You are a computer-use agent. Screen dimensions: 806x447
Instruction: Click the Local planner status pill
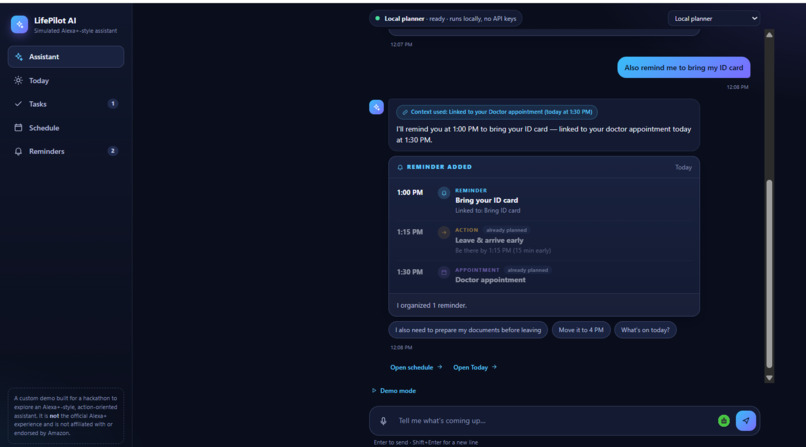pos(446,18)
